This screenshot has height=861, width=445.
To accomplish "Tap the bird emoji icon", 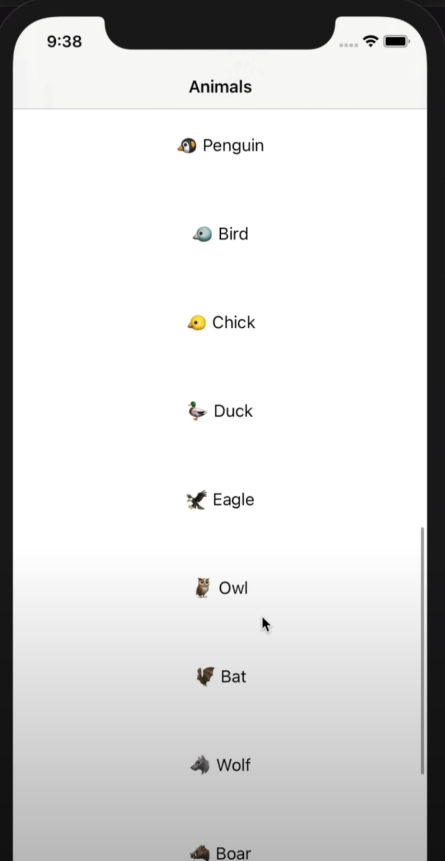I will coord(202,234).
